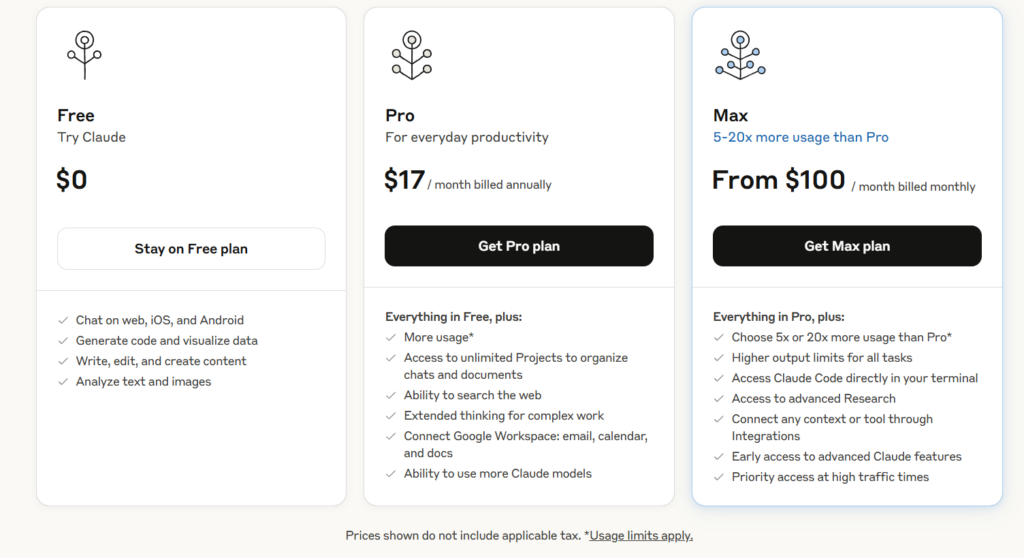Click Access Claude Code directly in your terminal
Screen dimensions: 1024x558
click(854, 378)
